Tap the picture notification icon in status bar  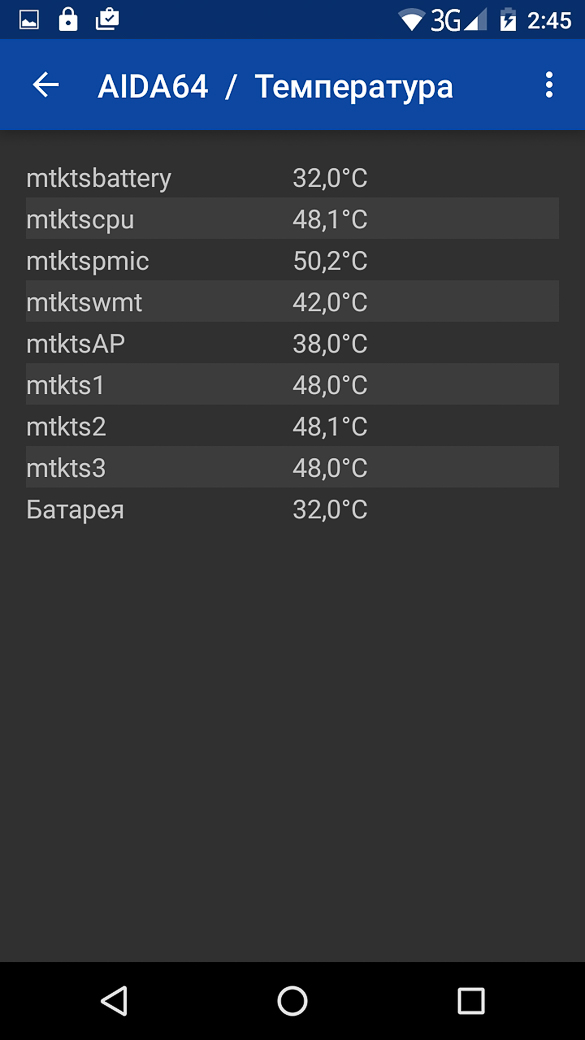[29, 21]
